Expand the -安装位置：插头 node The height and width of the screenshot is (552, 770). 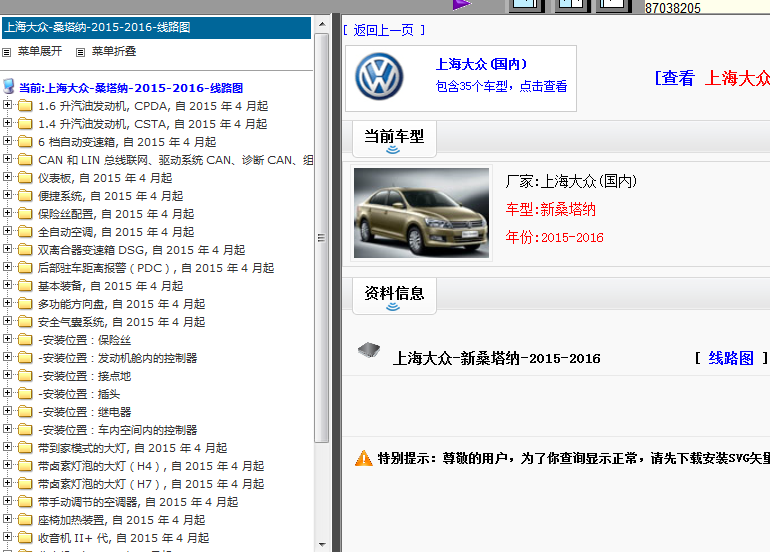tap(7, 393)
